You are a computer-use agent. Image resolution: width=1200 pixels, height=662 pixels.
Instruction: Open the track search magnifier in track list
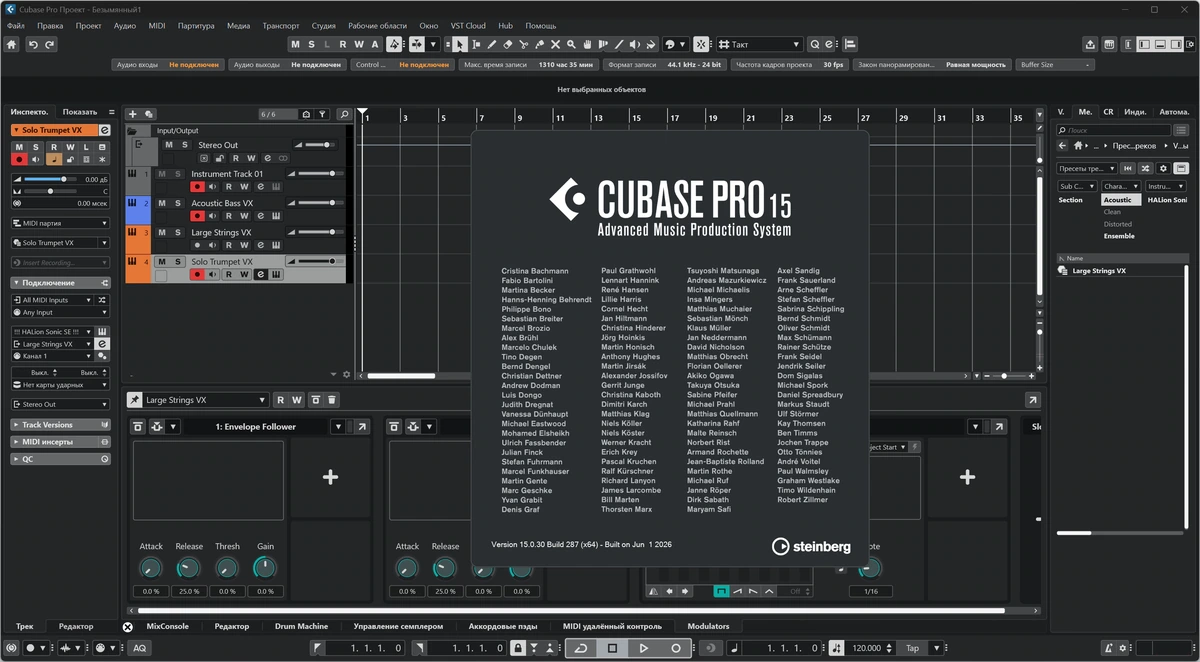pos(344,115)
